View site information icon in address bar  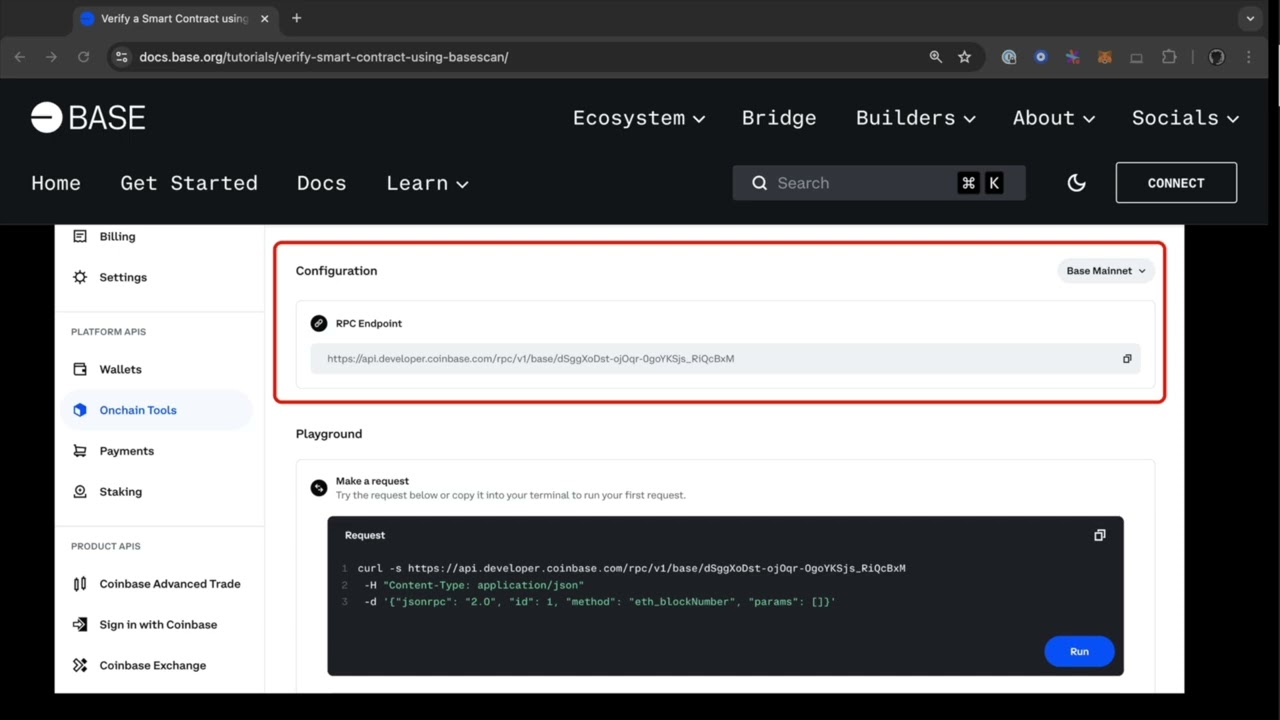pyautogui.click(x=122, y=57)
